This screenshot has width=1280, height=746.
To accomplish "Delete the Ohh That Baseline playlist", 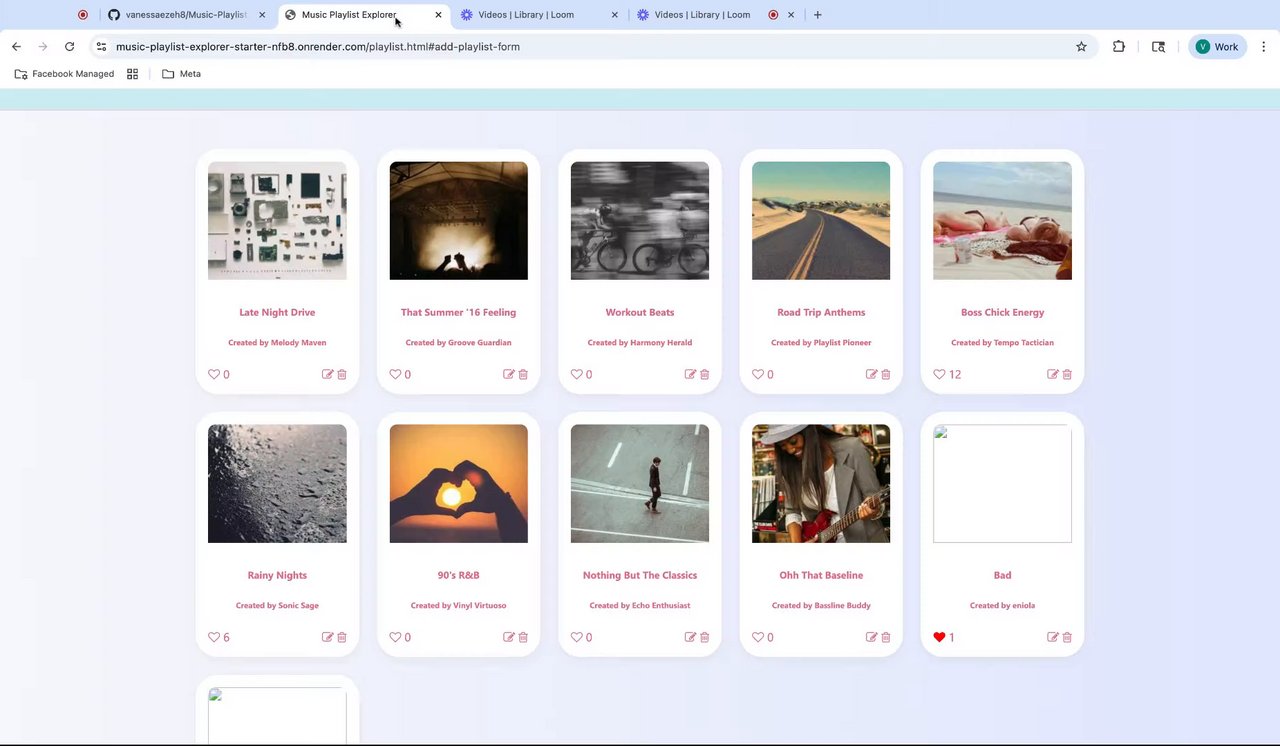I will [x=886, y=637].
